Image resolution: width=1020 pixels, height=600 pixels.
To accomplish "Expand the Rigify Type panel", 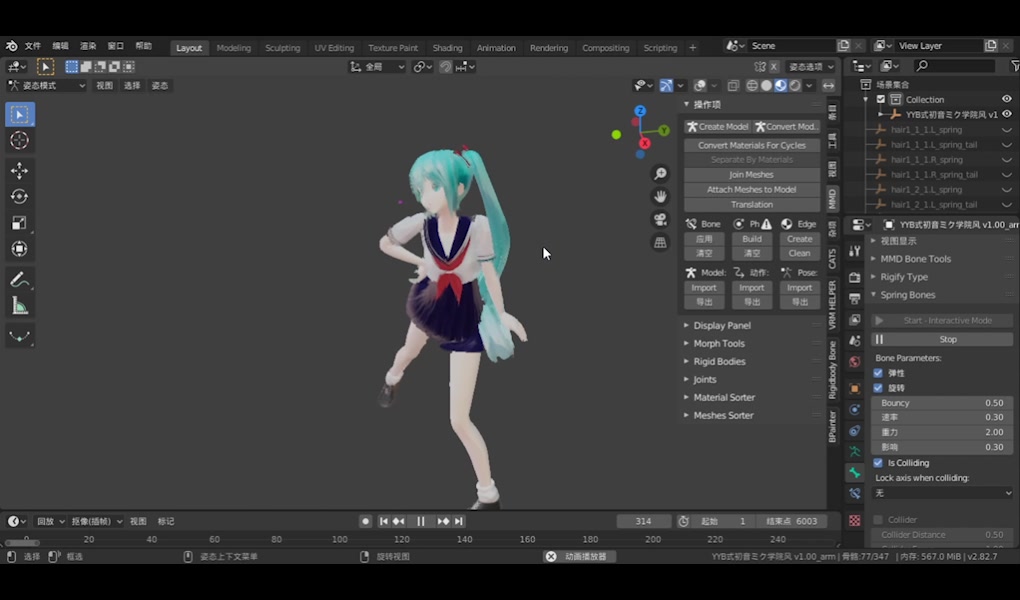I will tap(904, 277).
